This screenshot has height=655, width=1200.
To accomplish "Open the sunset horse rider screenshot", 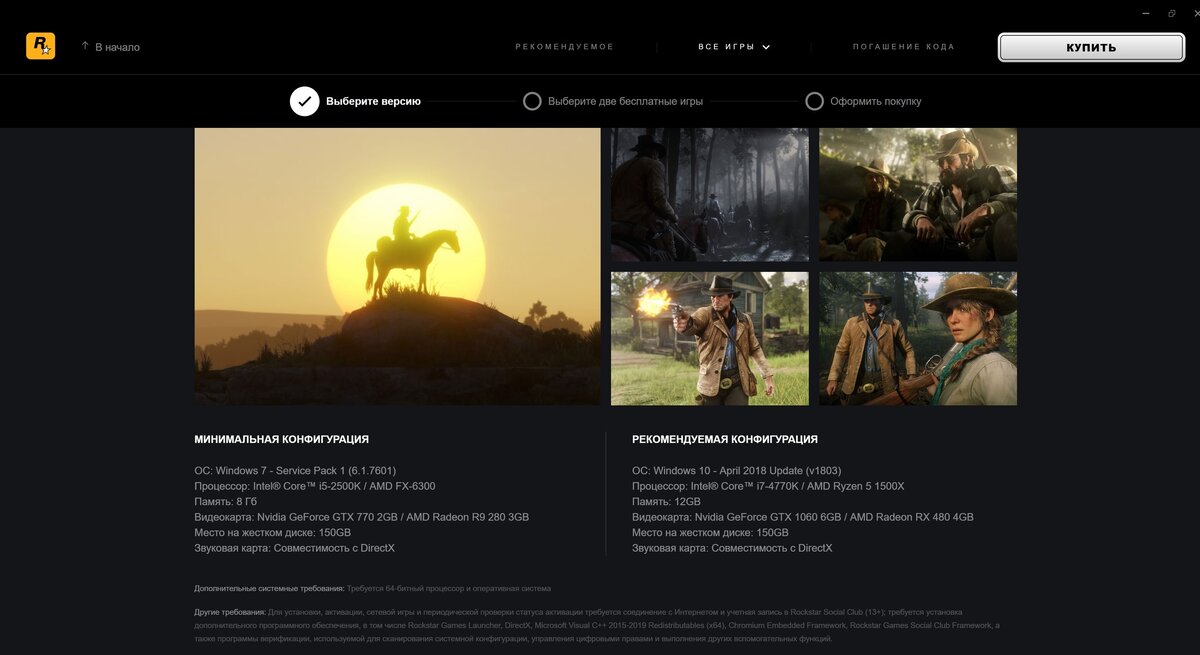I will tap(398, 266).
